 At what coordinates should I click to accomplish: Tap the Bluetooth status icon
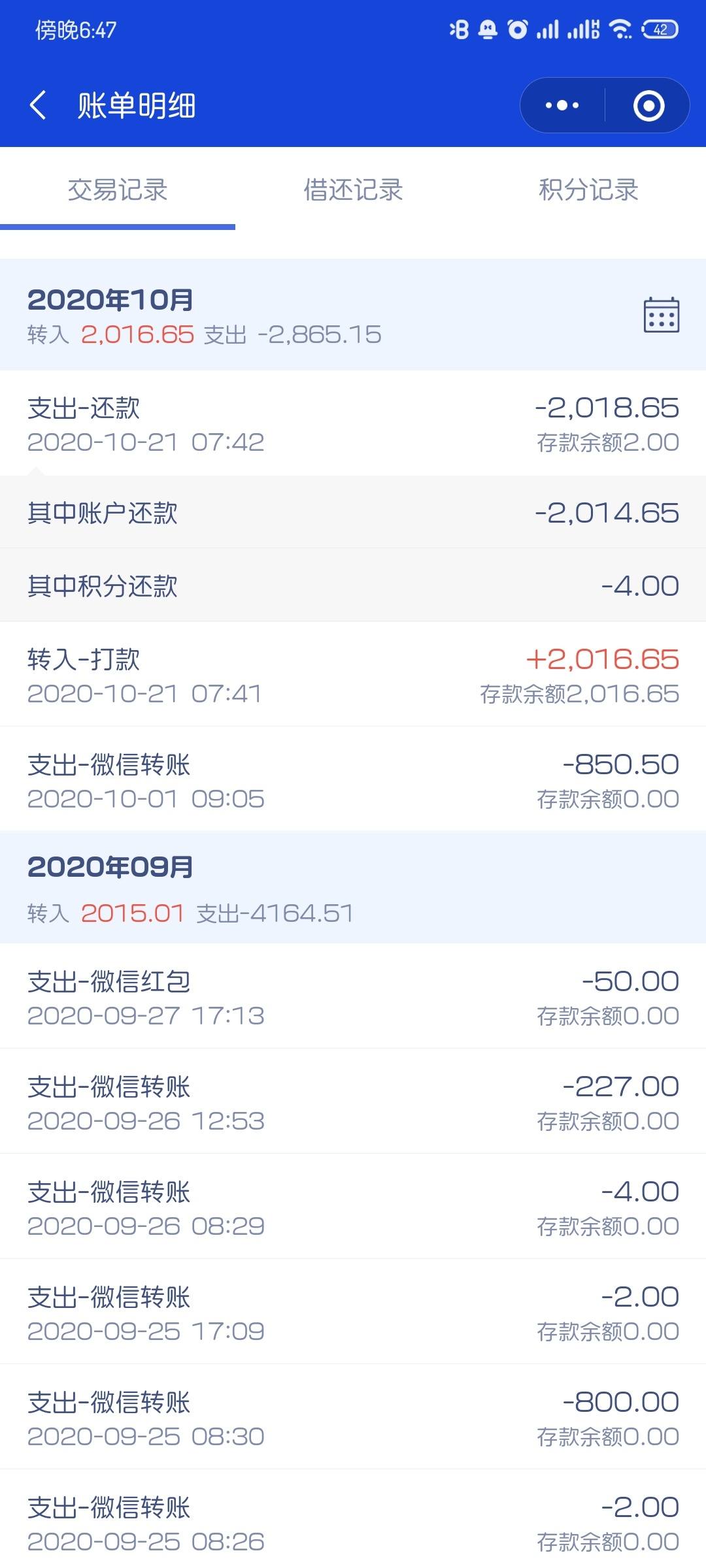459,29
